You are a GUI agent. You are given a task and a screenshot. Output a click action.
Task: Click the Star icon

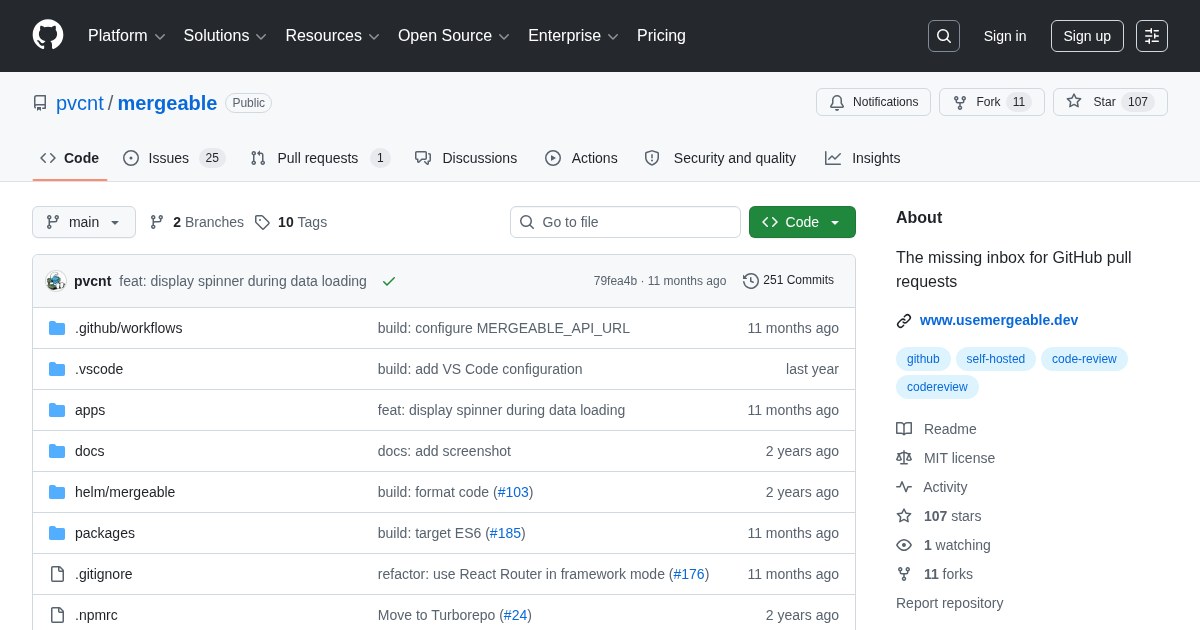click(x=1074, y=101)
